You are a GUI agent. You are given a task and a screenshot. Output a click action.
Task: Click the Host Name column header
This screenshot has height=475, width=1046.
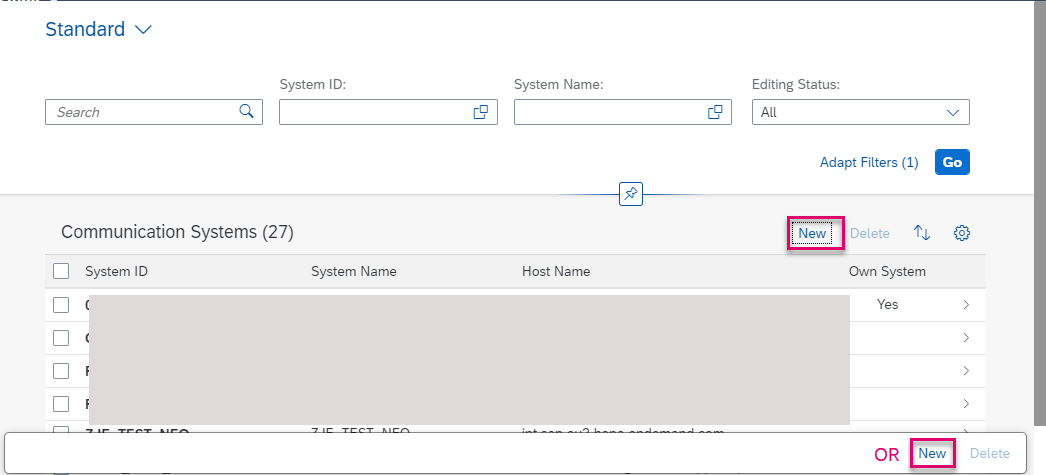pyautogui.click(x=556, y=272)
